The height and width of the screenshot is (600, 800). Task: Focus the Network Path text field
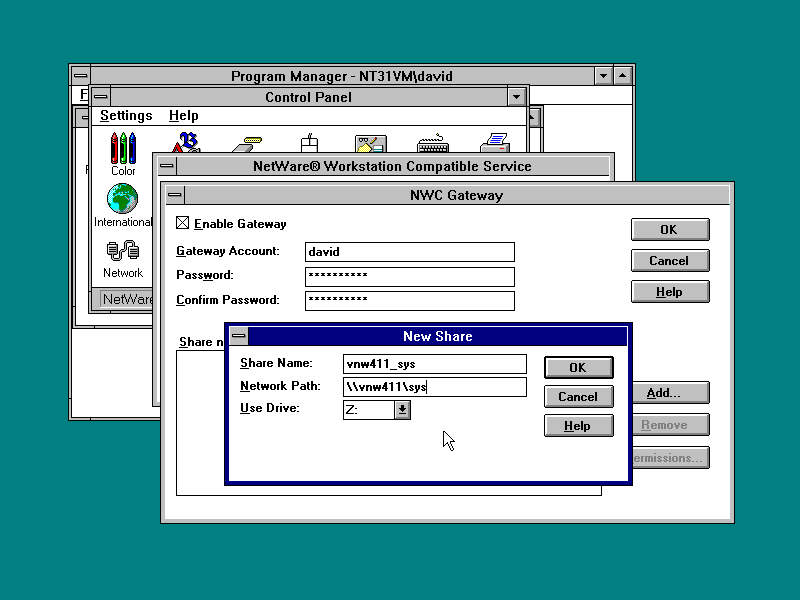pyautogui.click(x=435, y=387)
